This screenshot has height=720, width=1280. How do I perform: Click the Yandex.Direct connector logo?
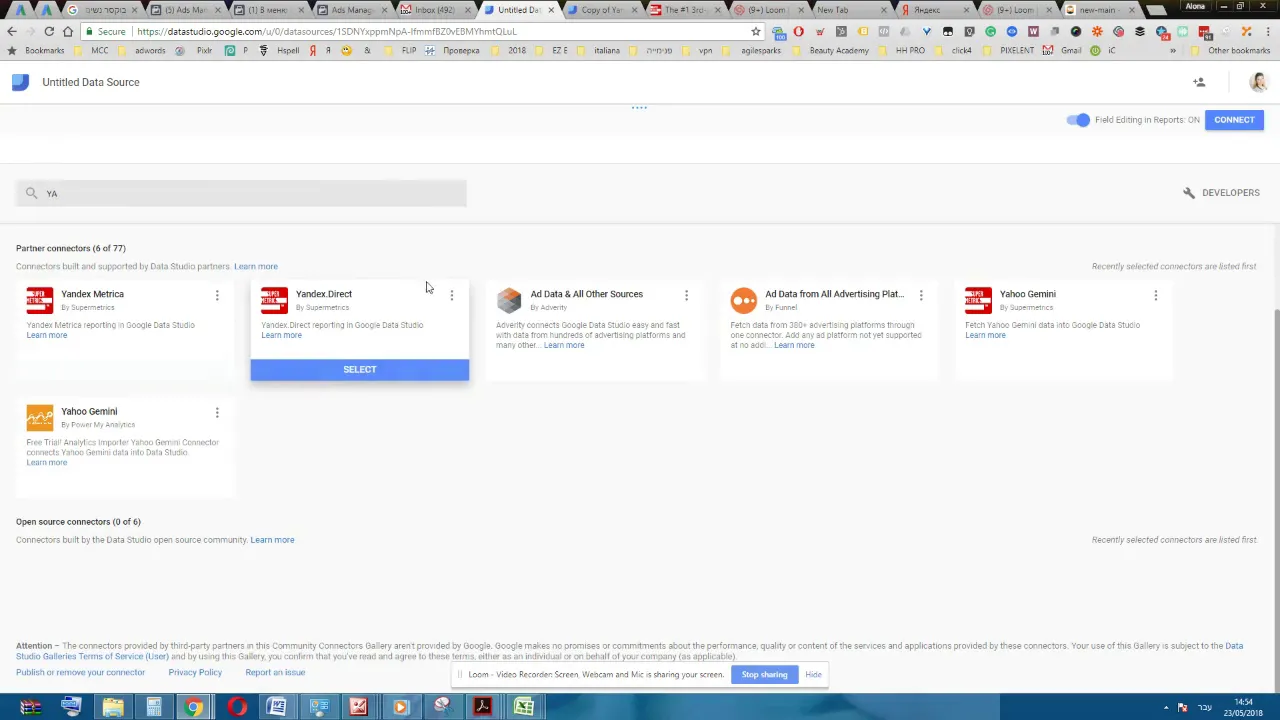click(274, 300)
